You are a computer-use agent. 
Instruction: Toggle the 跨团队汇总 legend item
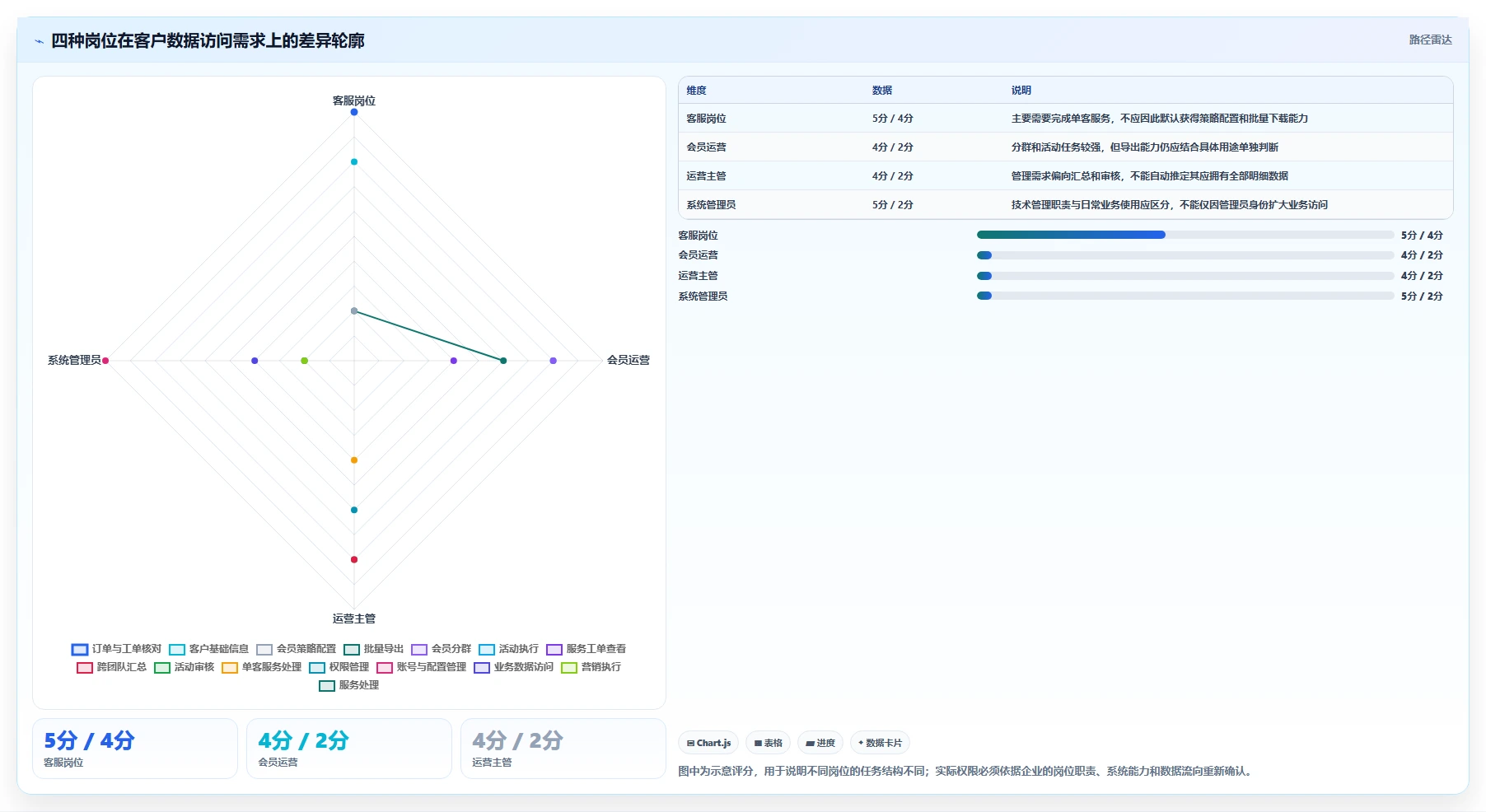click(111, 667)
